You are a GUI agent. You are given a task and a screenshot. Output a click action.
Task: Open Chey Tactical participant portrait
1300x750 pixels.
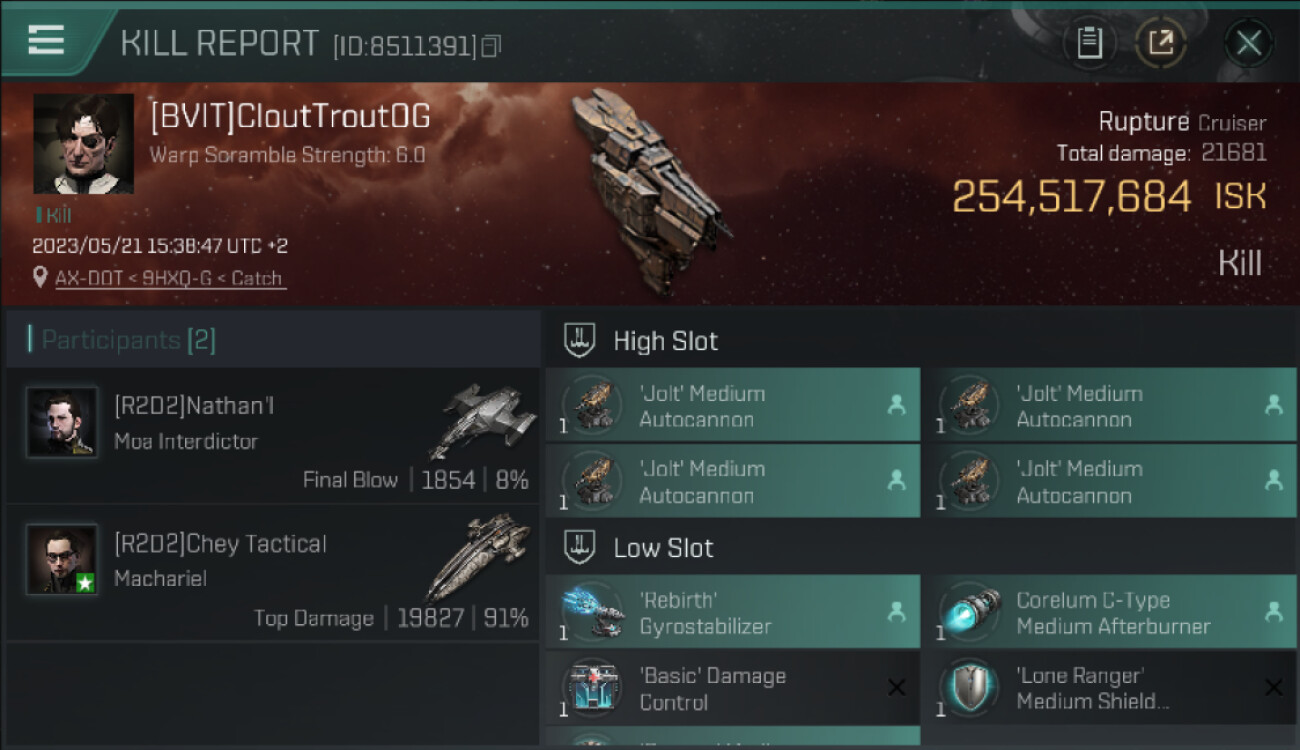(62, 559)
